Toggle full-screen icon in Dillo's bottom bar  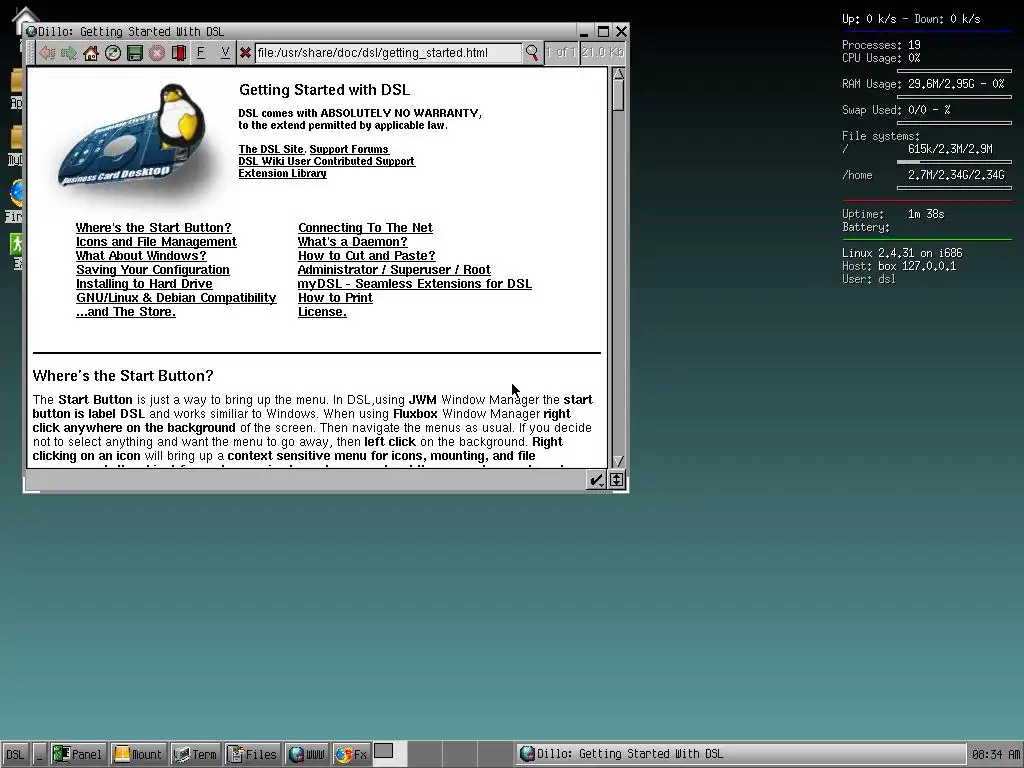[616, 481]
